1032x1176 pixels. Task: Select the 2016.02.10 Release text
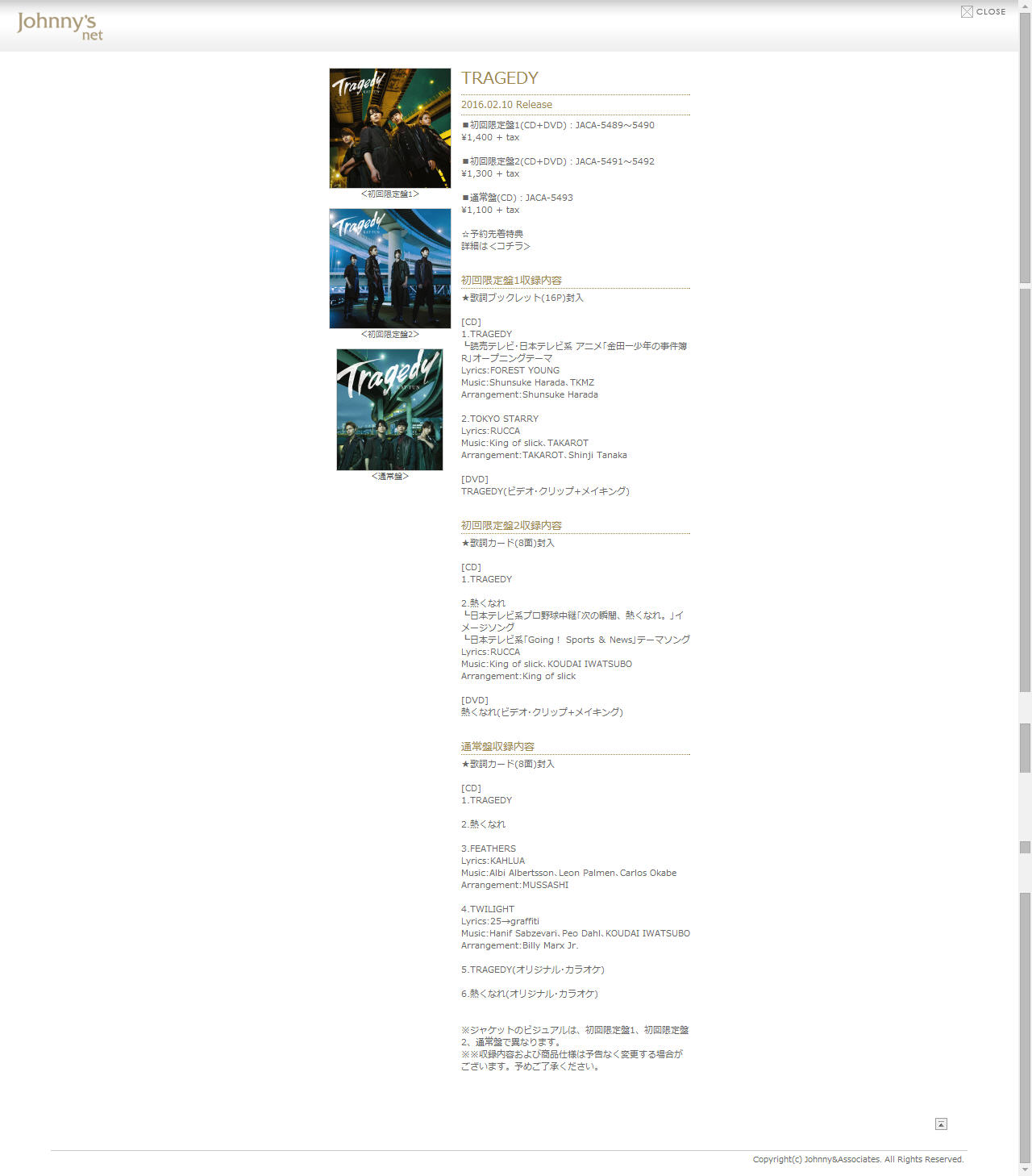click(x=506, y=105)
